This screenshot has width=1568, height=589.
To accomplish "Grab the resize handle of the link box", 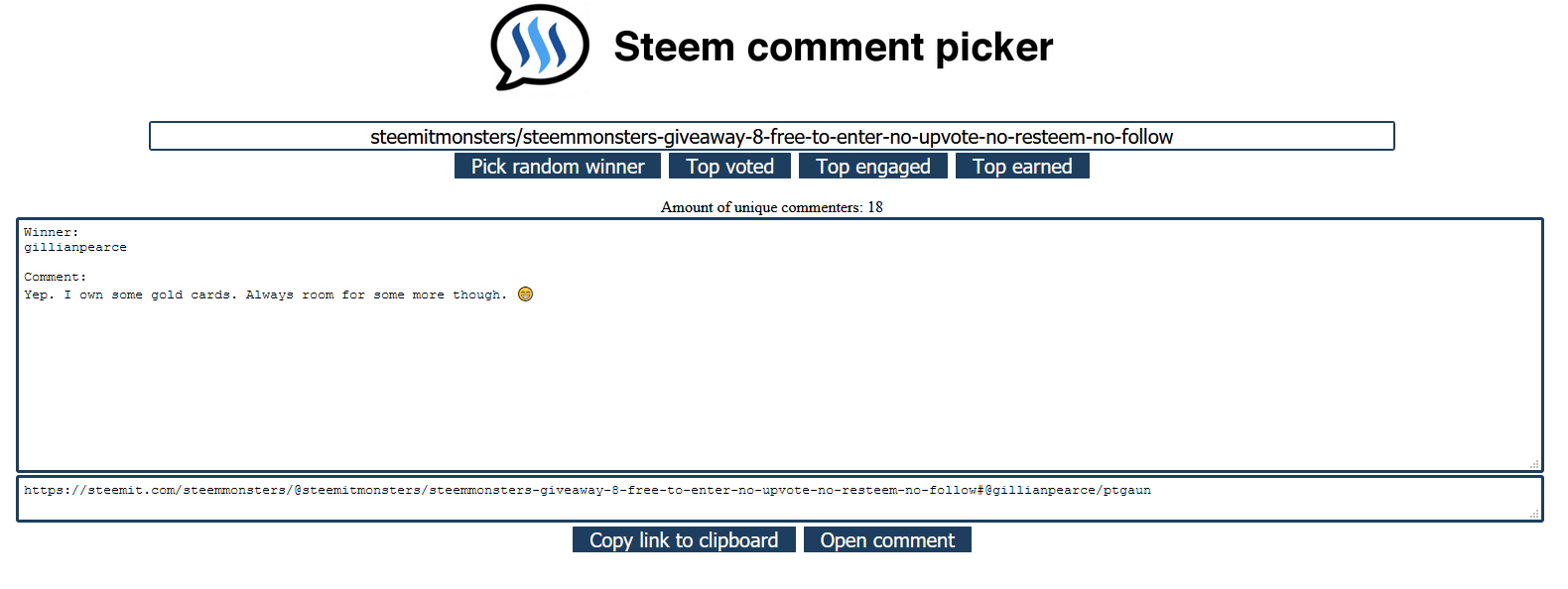I will (1534, 514).
